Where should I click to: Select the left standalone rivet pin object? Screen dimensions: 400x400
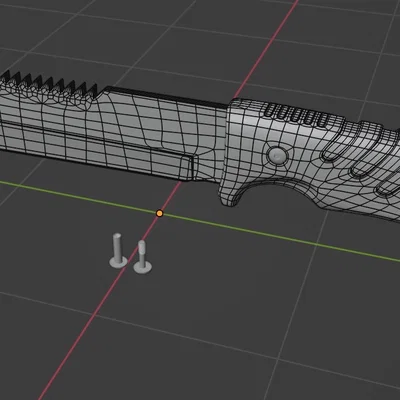[118, 250]
